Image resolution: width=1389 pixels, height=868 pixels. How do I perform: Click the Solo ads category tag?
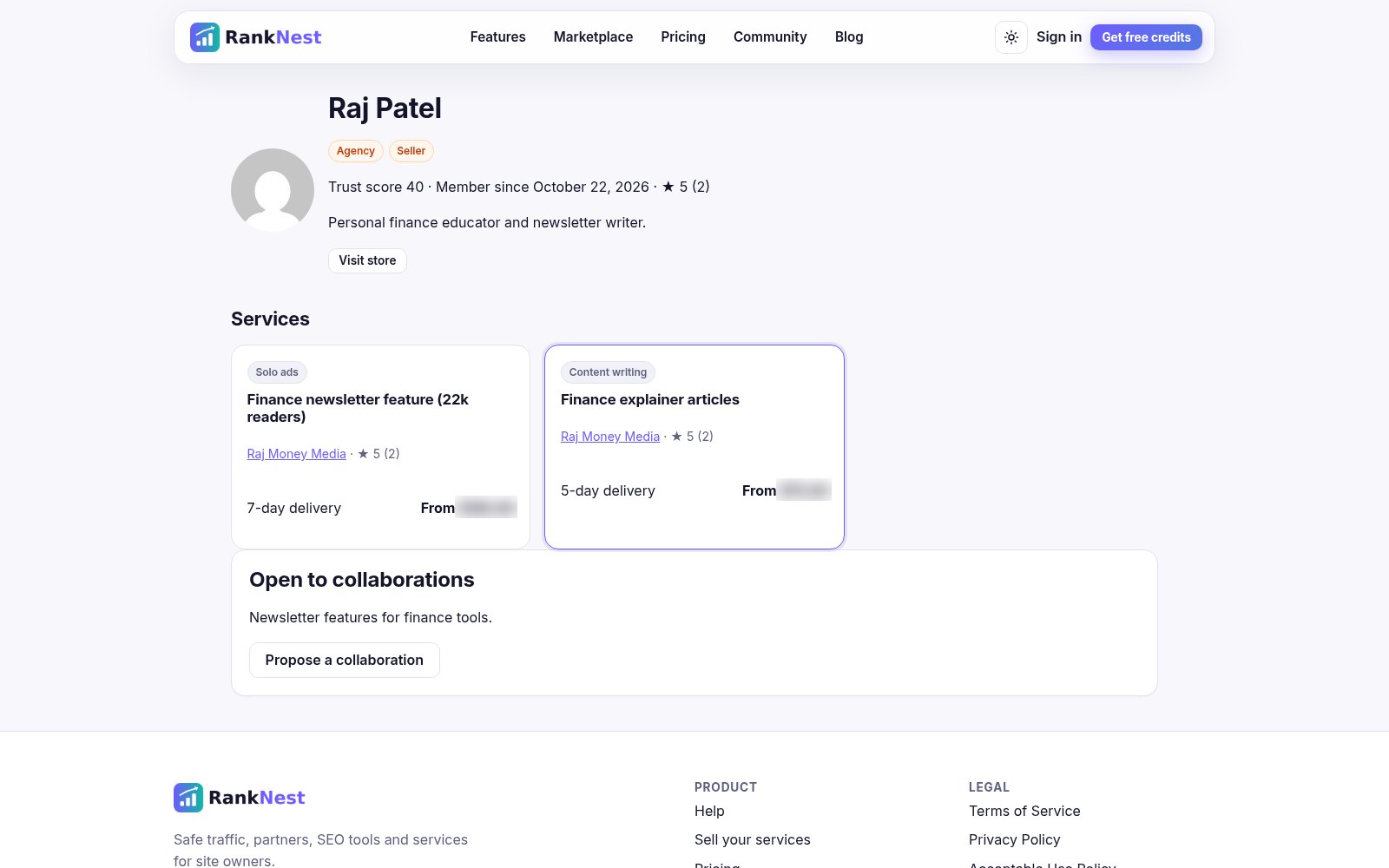tap(277, 372)
